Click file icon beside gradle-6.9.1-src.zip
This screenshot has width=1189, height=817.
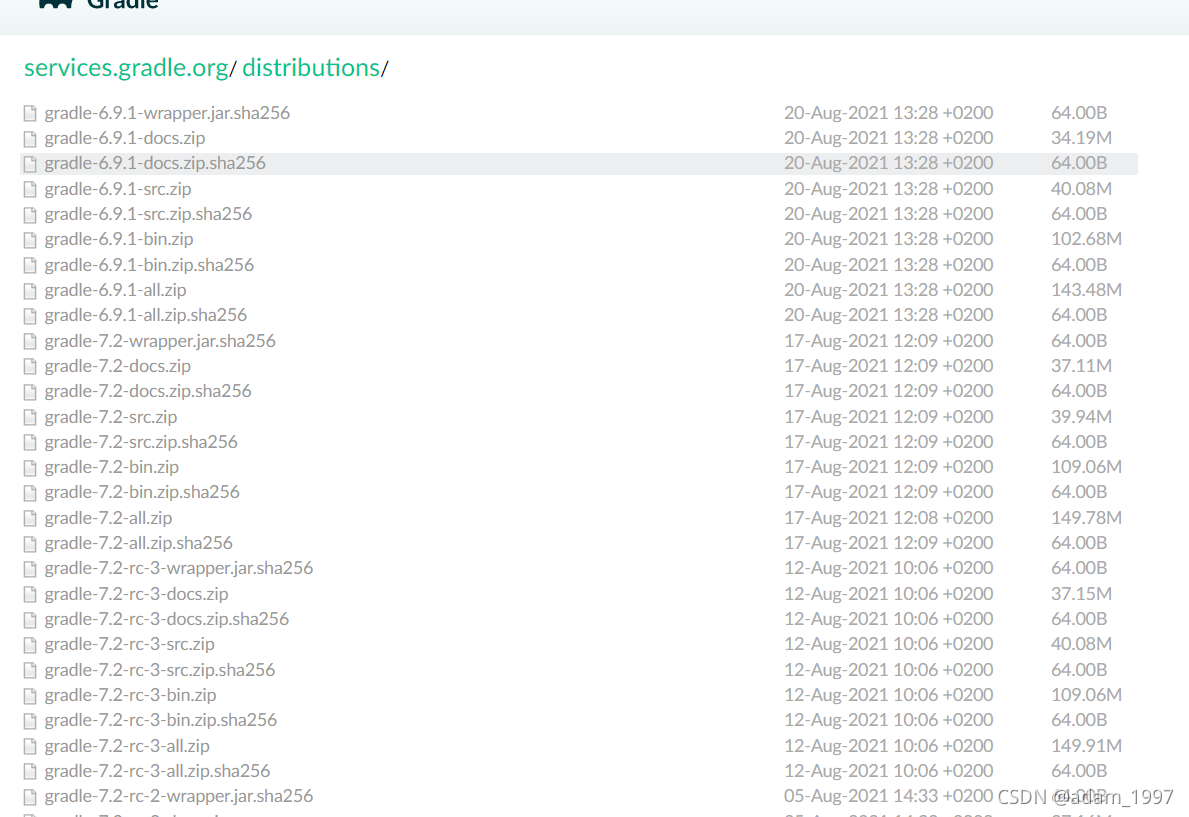pyautogui.click(x=30, y=190)
